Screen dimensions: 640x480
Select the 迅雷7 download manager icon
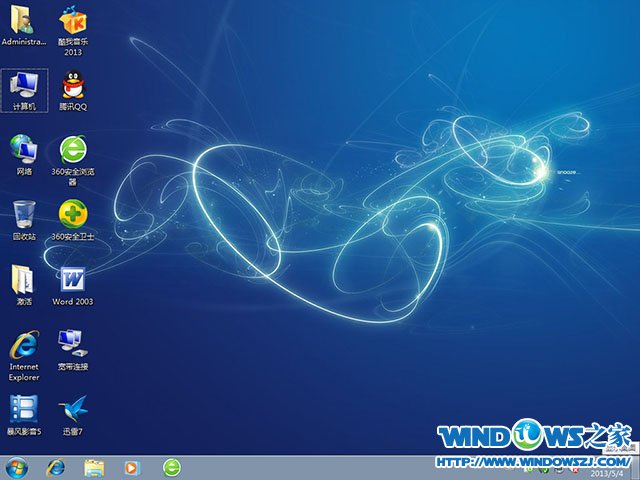point(73,415)
